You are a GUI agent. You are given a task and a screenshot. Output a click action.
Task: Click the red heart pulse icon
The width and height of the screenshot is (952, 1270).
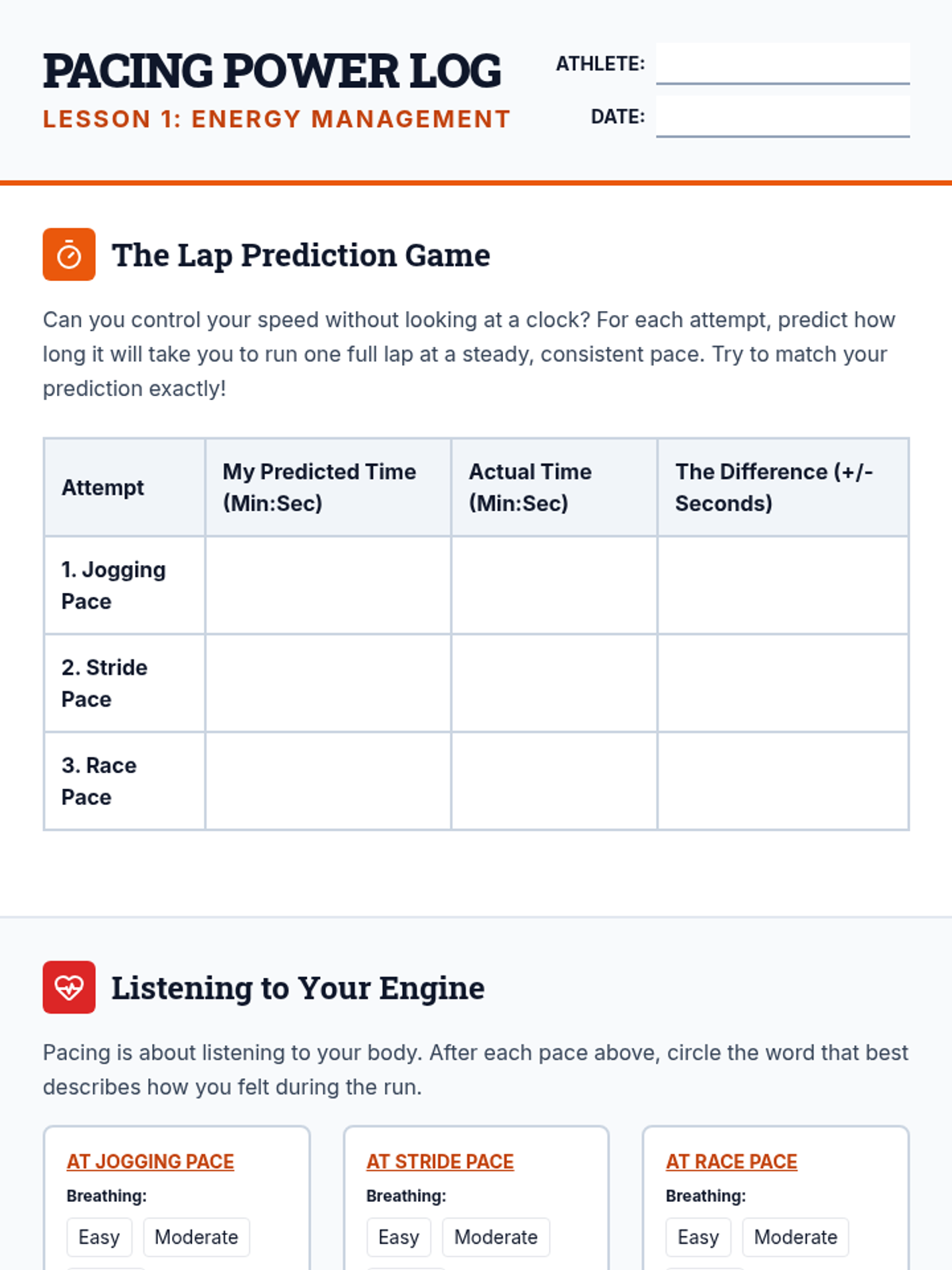[69, 987]
